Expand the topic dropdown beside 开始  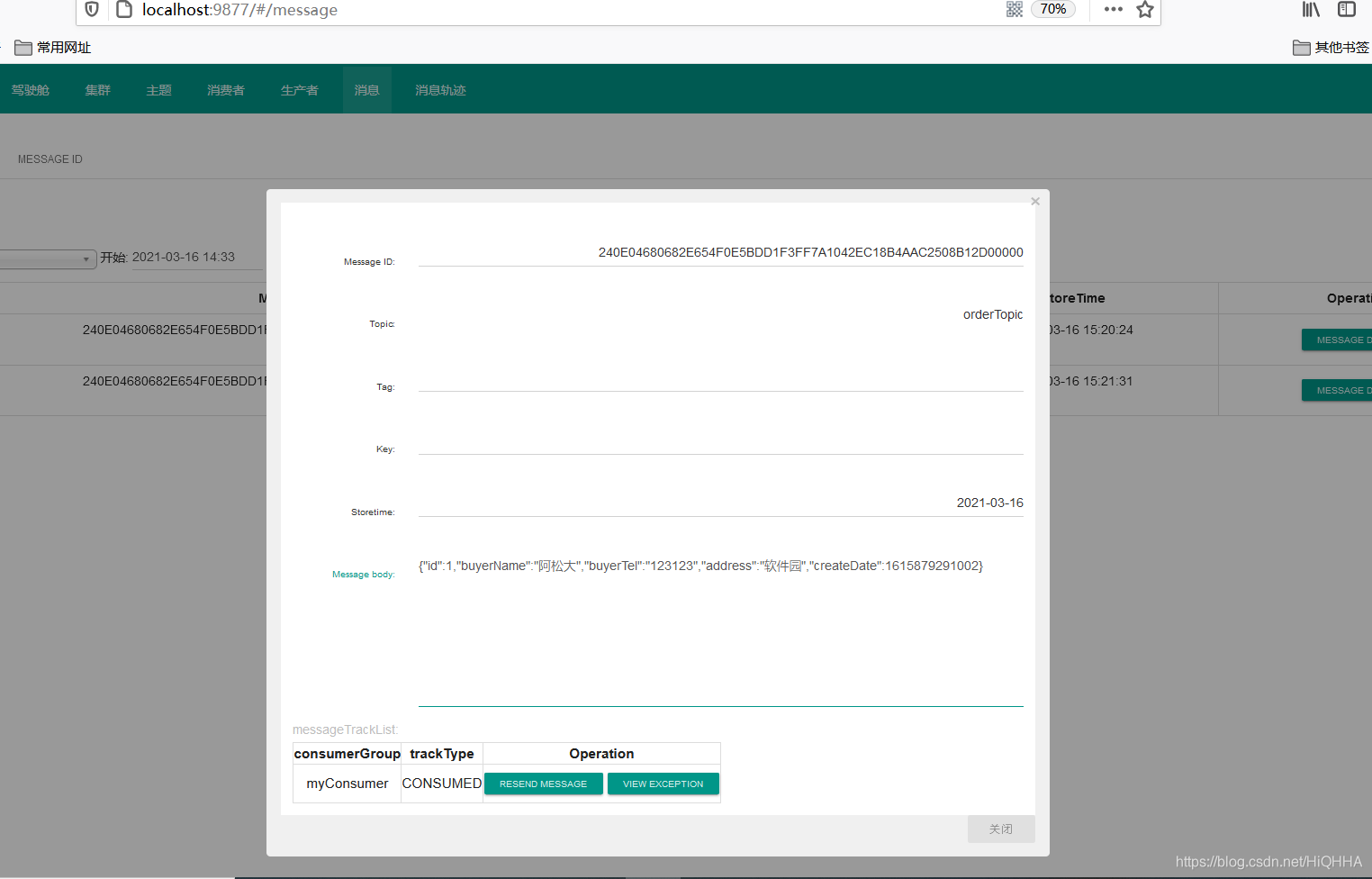(47, 259)
